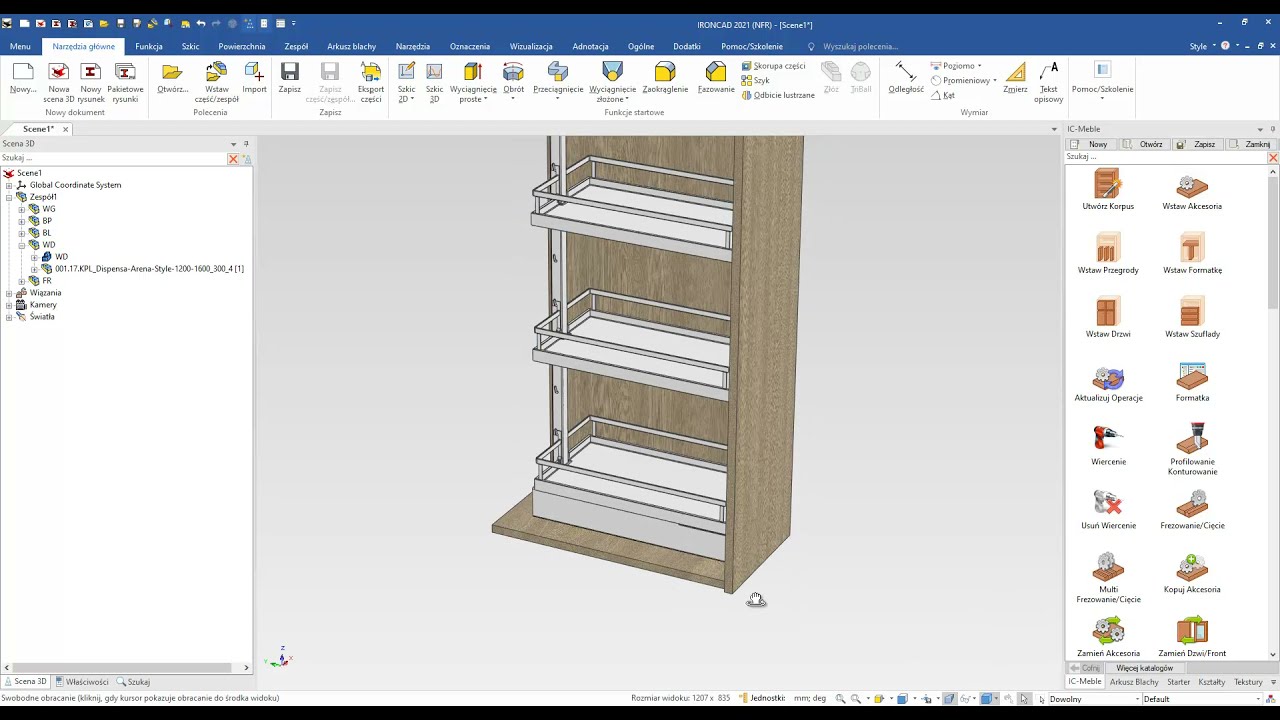Viewport: 1280px width, 720px height.
Task: Click the Otwórz button in IC-Meble panel
Action: pyautogui.click(x=1143, y=144)
